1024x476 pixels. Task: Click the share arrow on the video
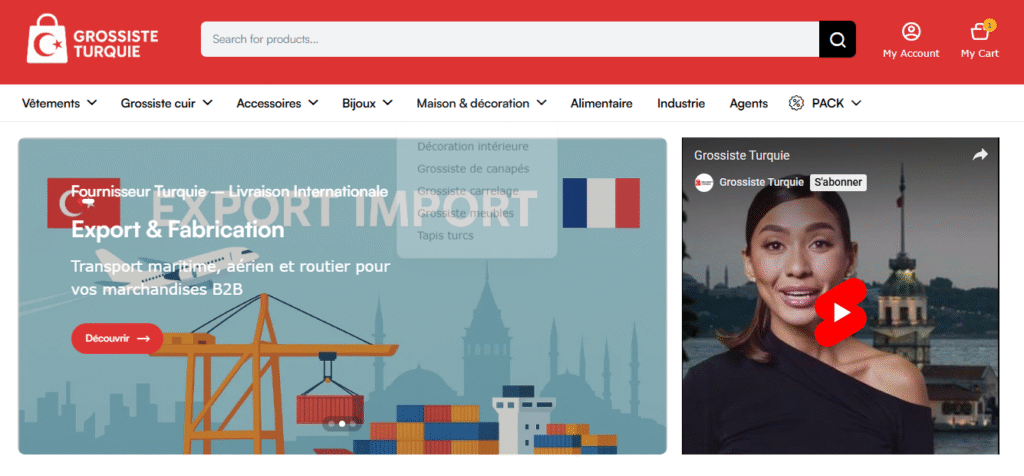[980, 155]
